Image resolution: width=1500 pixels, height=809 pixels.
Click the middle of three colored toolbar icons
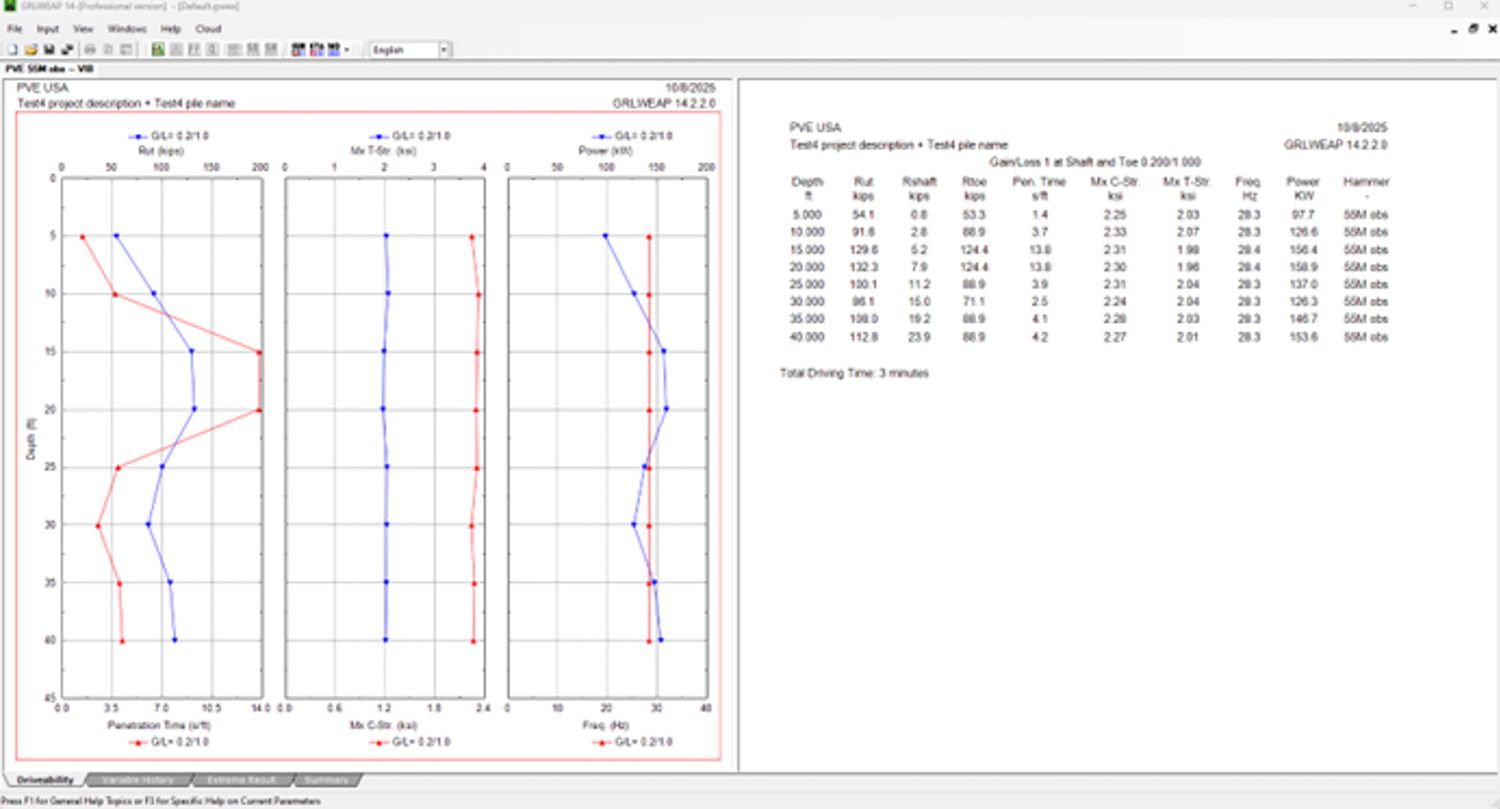316,49
